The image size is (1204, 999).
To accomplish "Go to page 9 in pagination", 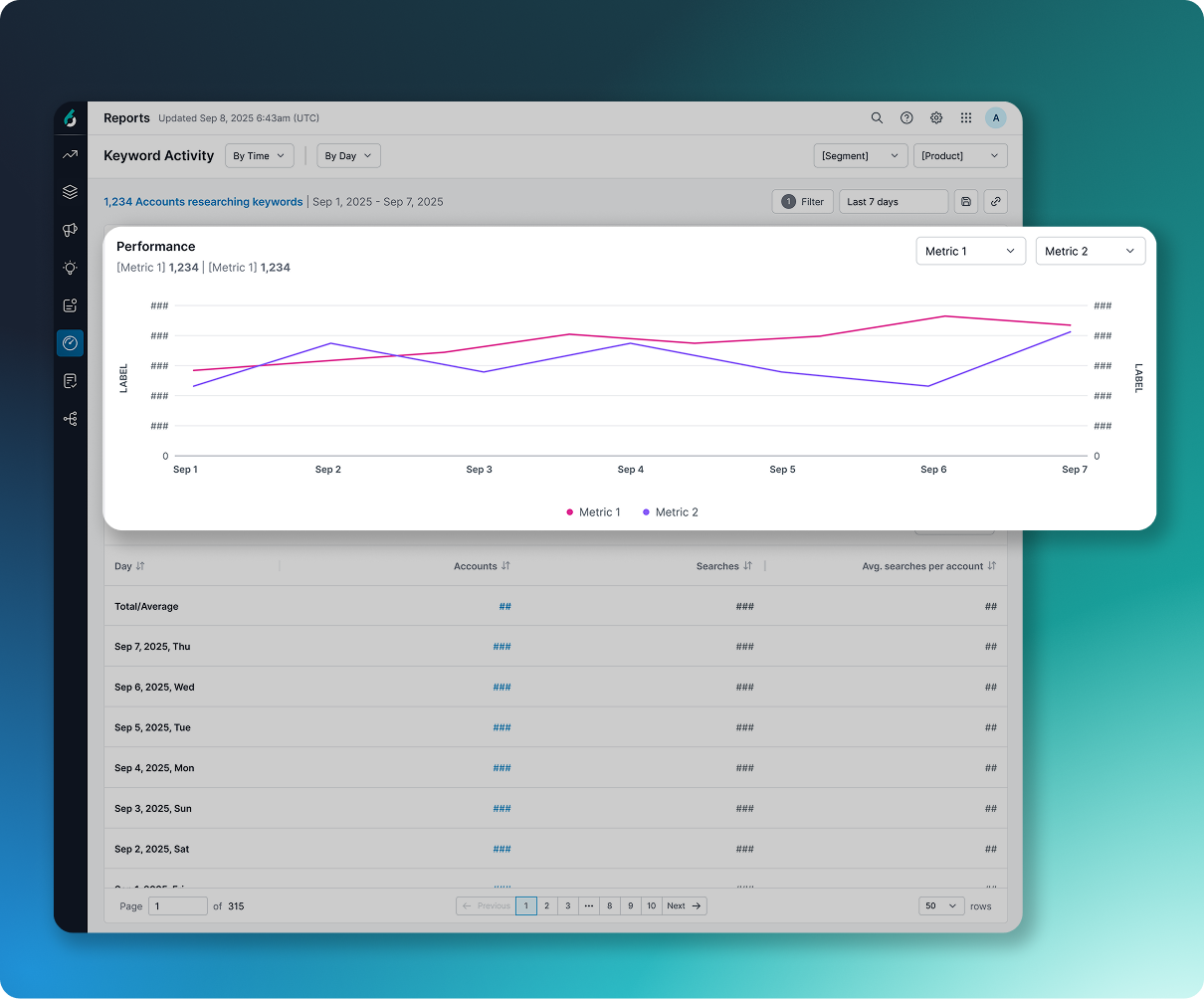I will pyautogui.click(x=631, y=905).
